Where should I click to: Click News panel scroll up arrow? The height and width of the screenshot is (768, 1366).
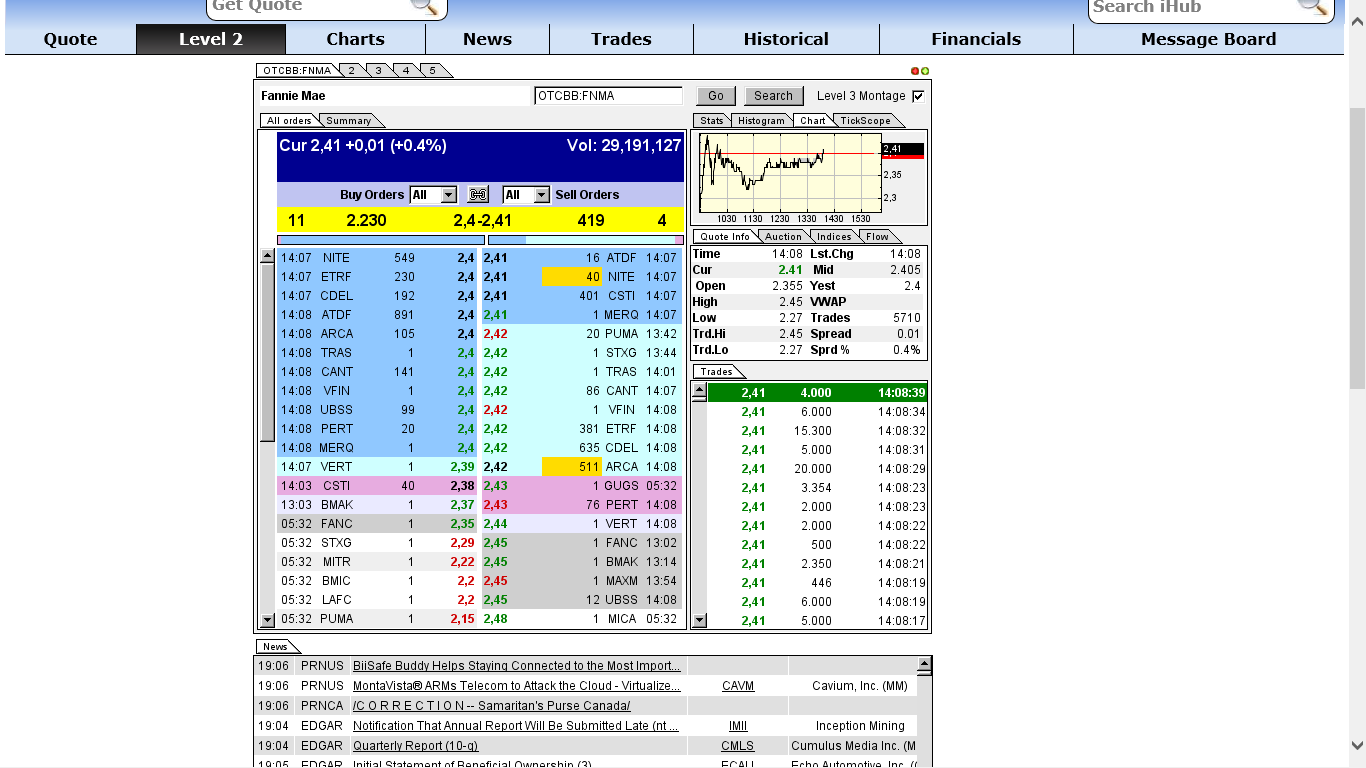point(924,664)
